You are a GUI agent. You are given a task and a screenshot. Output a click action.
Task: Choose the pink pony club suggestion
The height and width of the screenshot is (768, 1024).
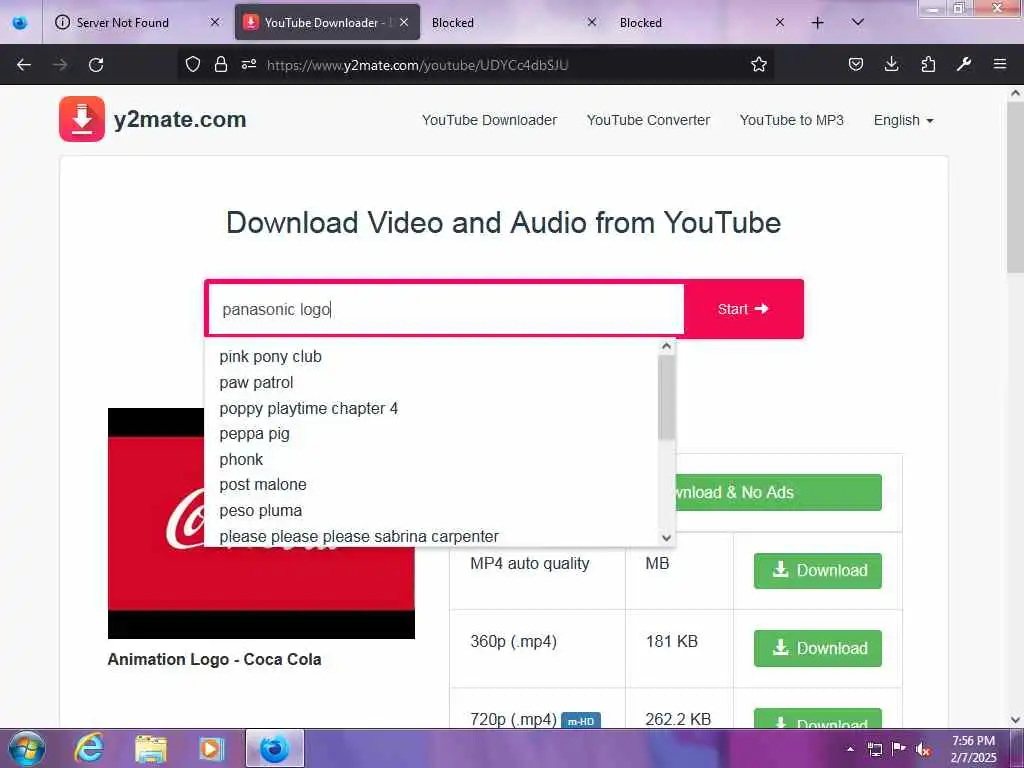point(431,357)
